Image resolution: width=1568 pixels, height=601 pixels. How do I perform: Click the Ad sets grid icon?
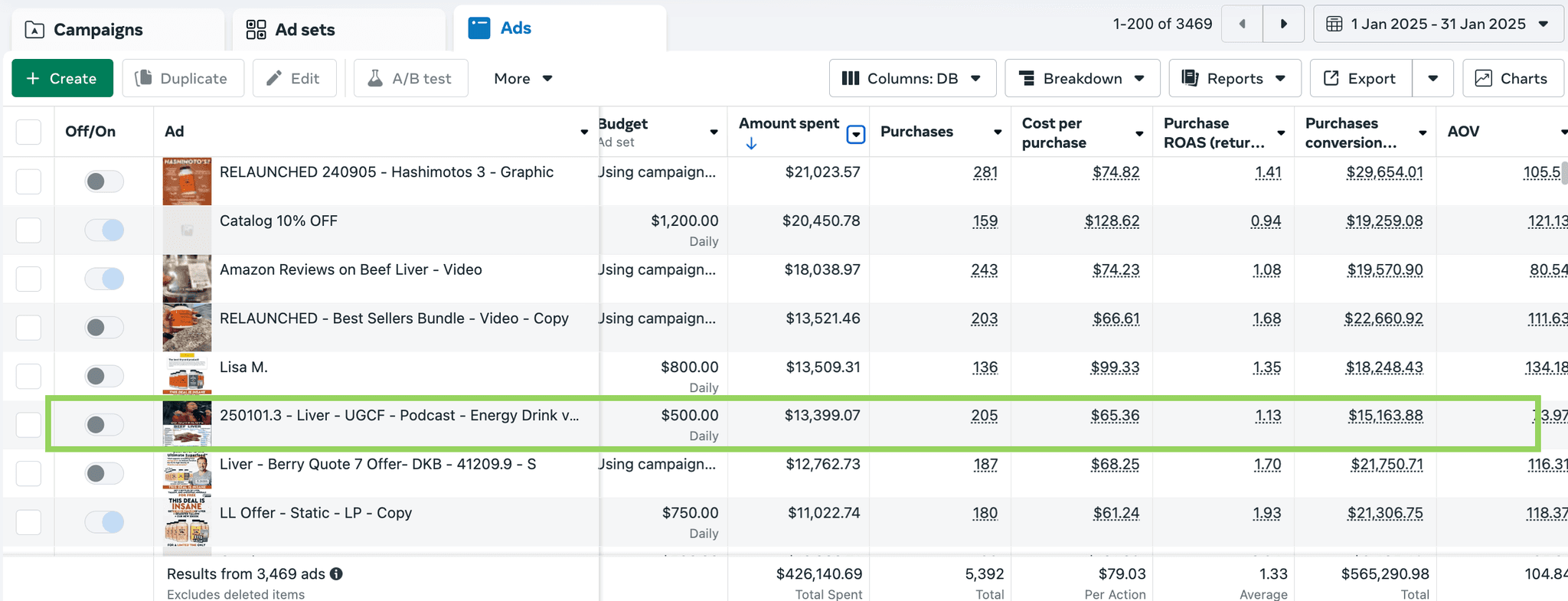pyautogui.click(x=256, y=30)
